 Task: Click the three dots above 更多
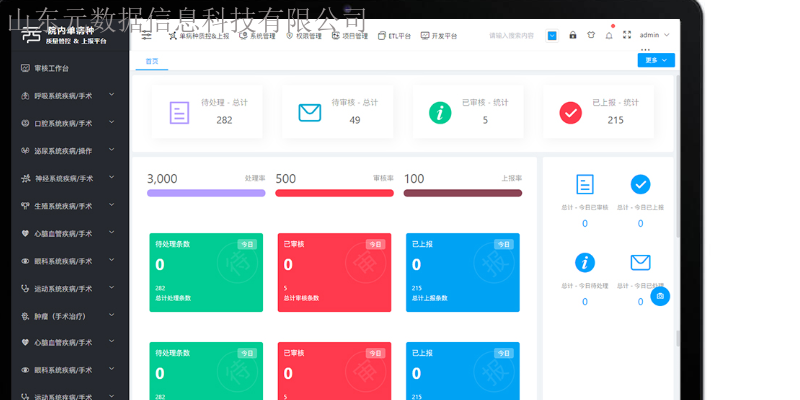645,50
